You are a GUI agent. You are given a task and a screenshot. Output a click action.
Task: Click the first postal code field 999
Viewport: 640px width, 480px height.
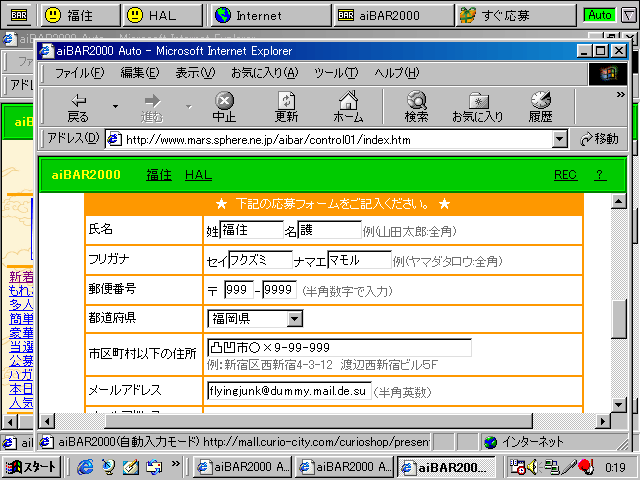238,290
